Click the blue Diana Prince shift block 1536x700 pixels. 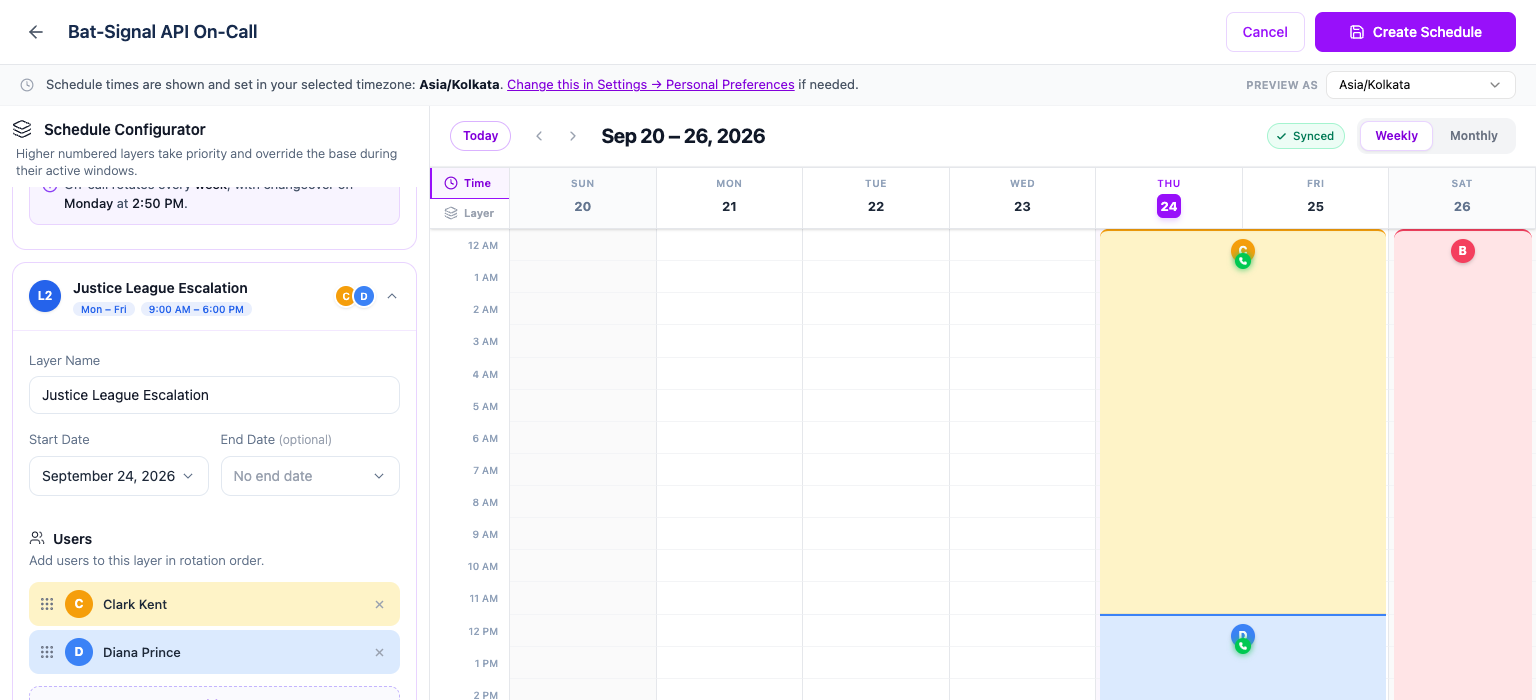point(1243,657)
